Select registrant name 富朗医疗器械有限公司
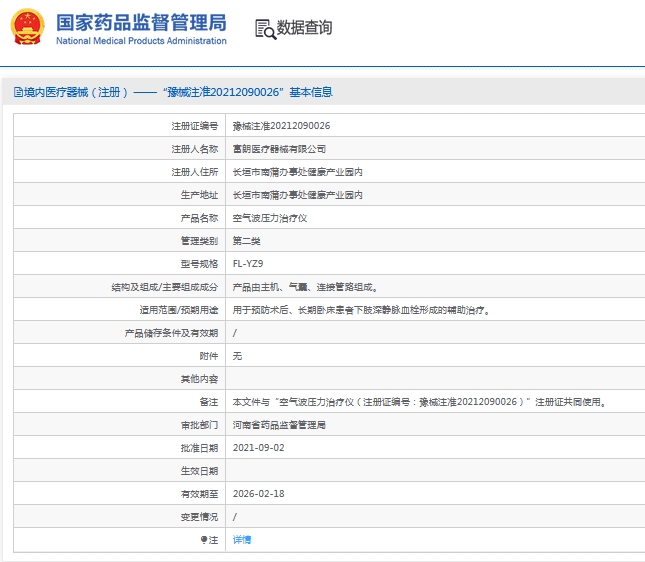This screenshot has width=645, height=562. point(279,149)
